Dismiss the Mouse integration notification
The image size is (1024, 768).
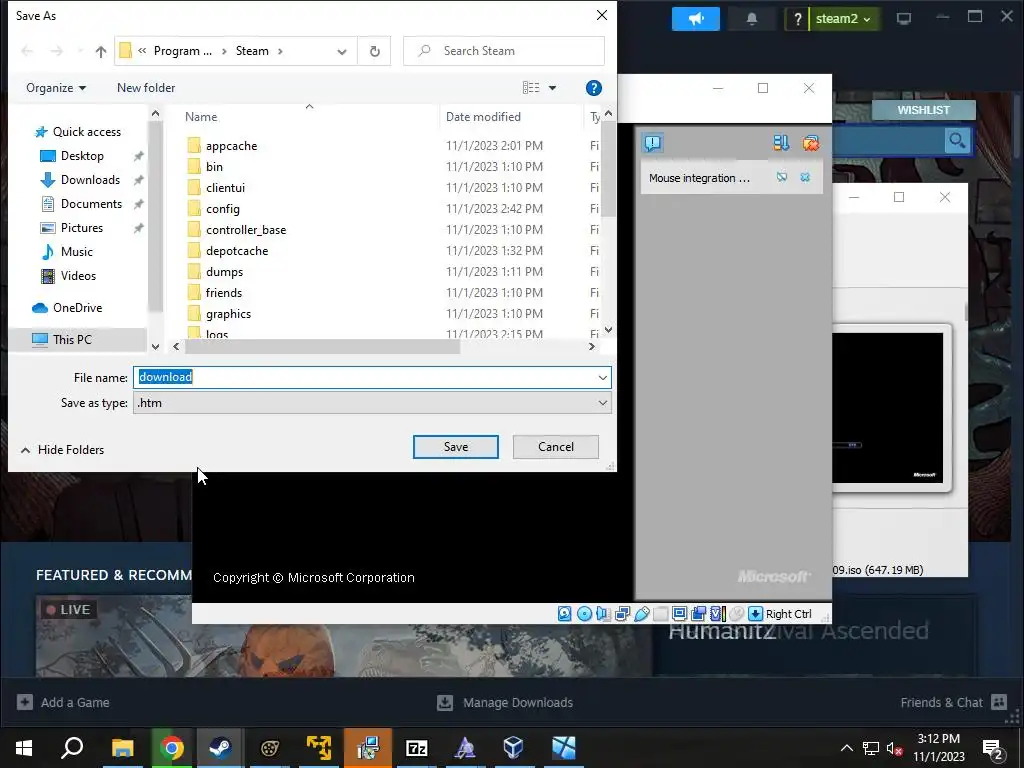805,178
